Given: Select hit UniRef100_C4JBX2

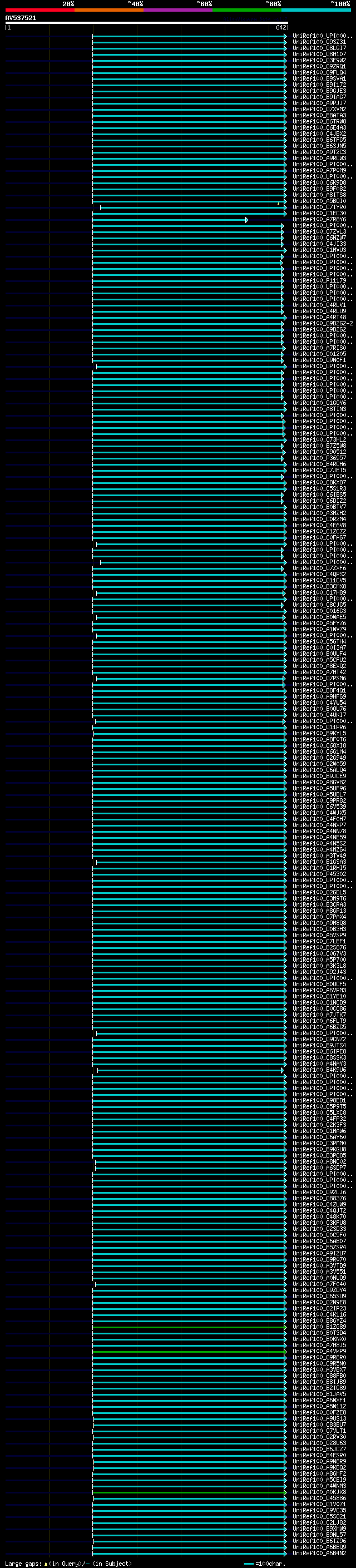Looking at the screenshot, I should (319, 133).
